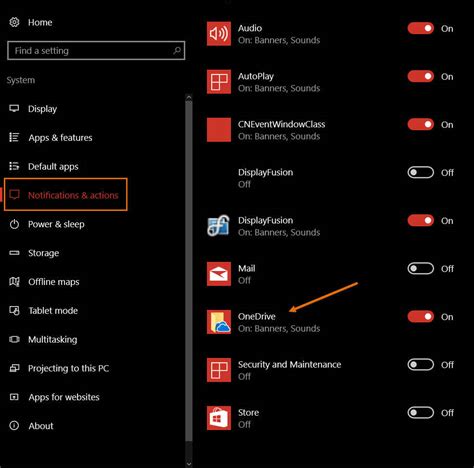Open OneDrive notification settings entry
Viewport: 474px width, 468px height.
279,322
